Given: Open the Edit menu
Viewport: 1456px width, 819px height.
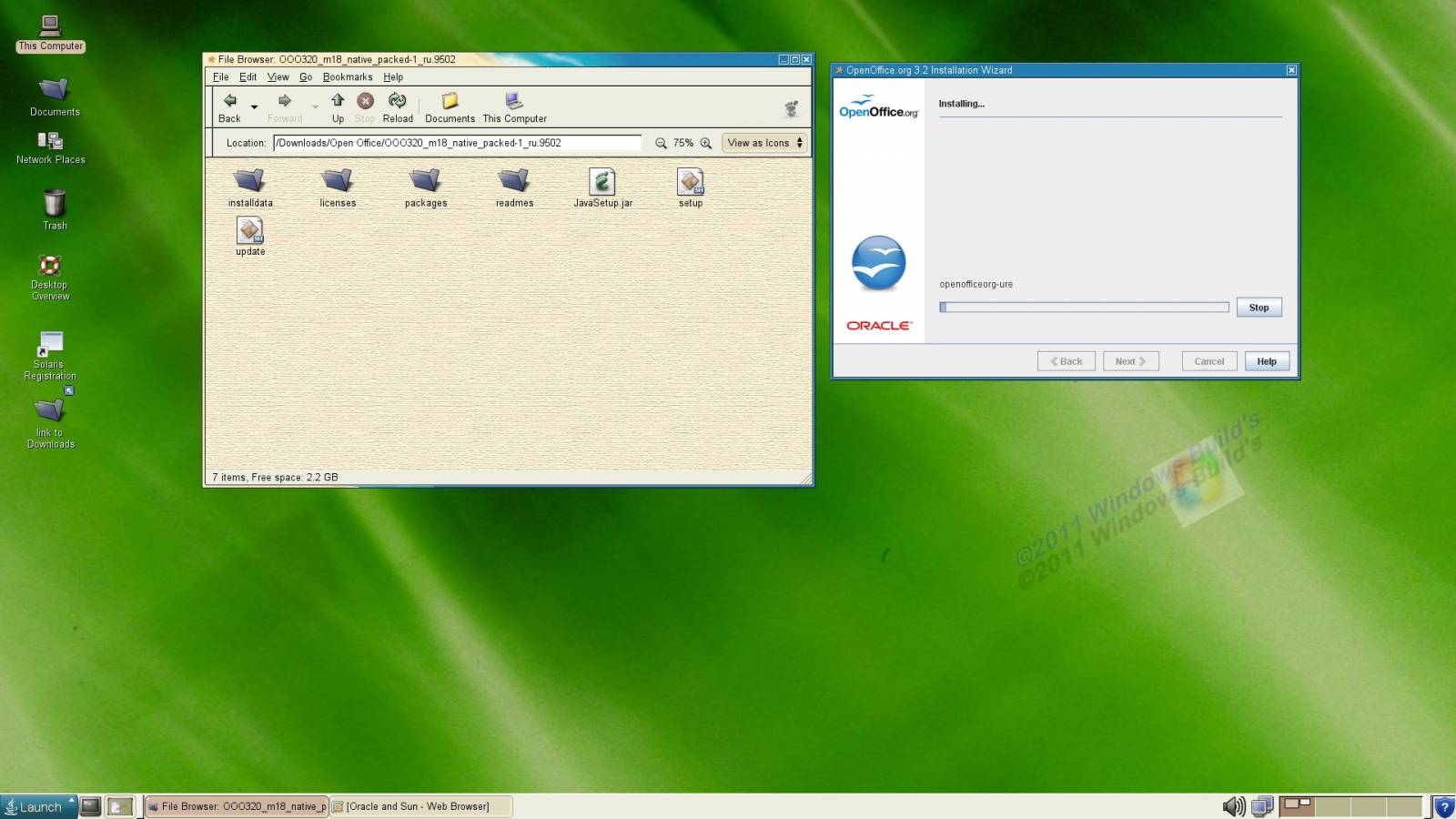Looking at the screenshot, I should (x=248, y=77).
